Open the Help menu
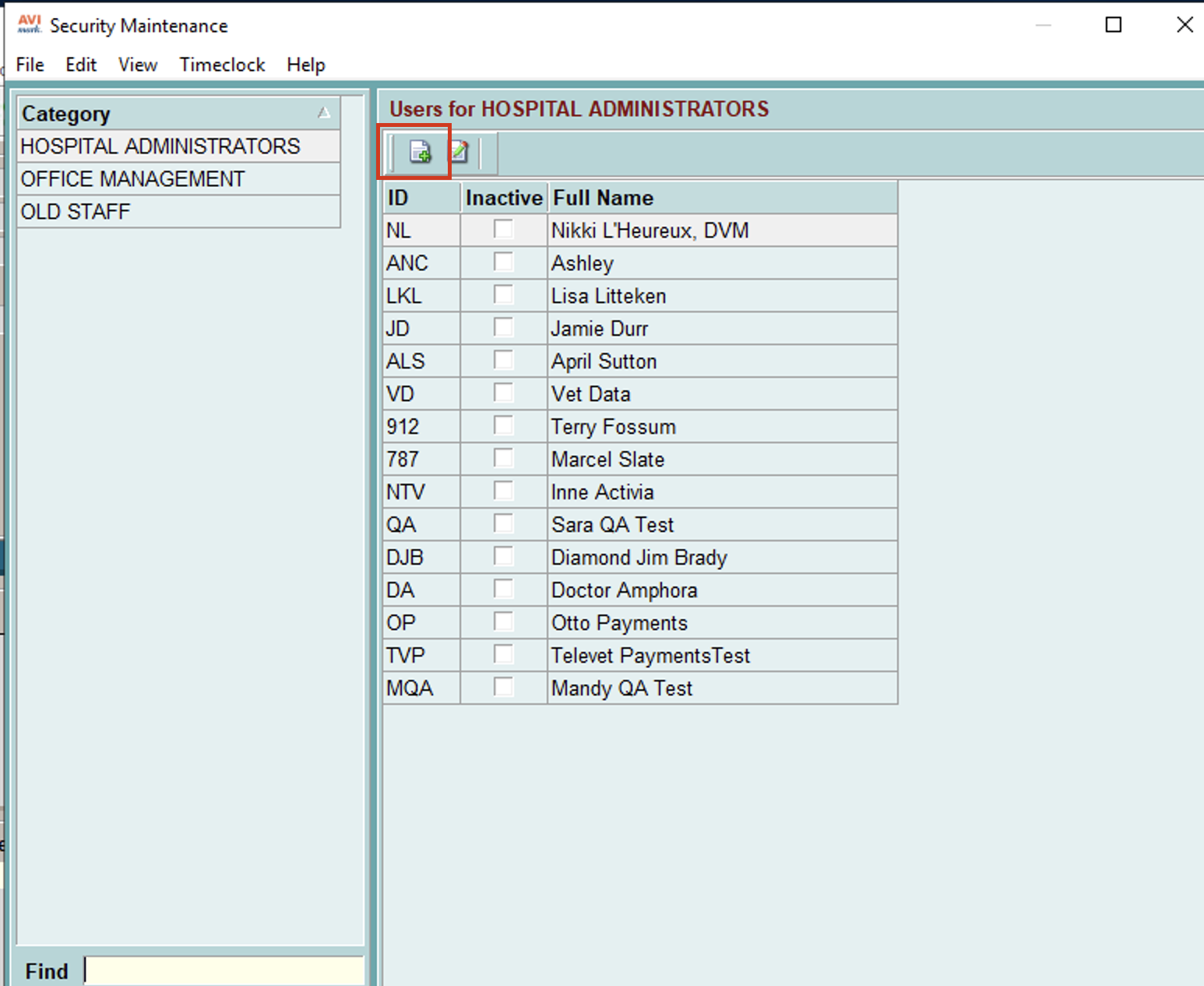 pyautogui.click(x=305, y=65)
